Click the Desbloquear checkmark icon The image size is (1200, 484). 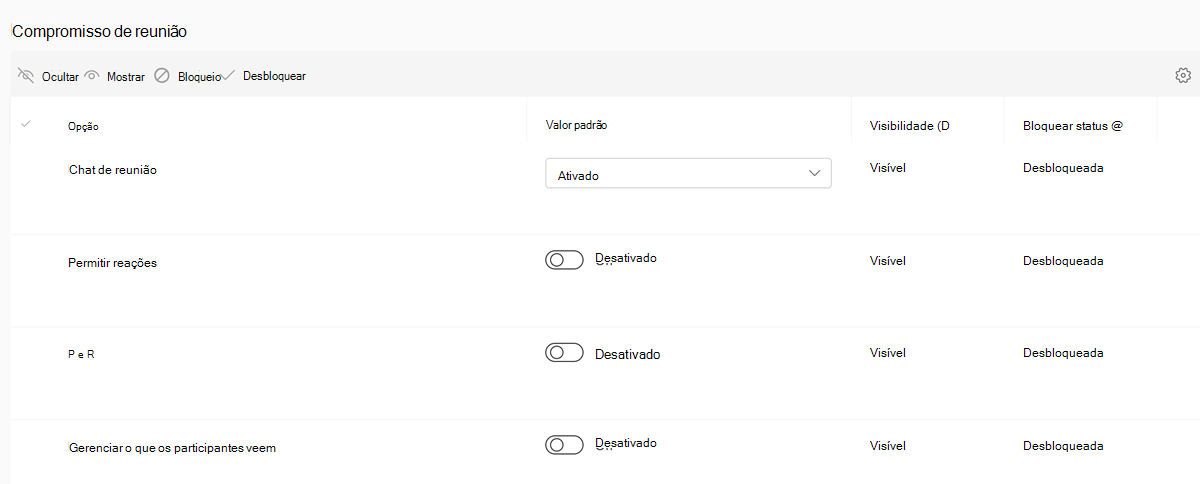tap(230, 75)
